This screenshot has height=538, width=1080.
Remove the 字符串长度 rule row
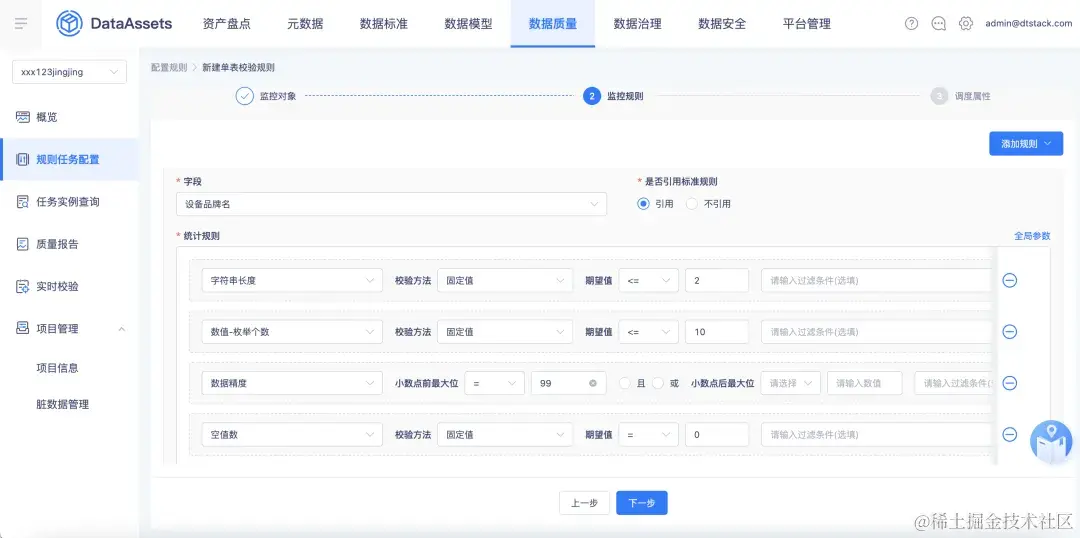pos(1010,280)
